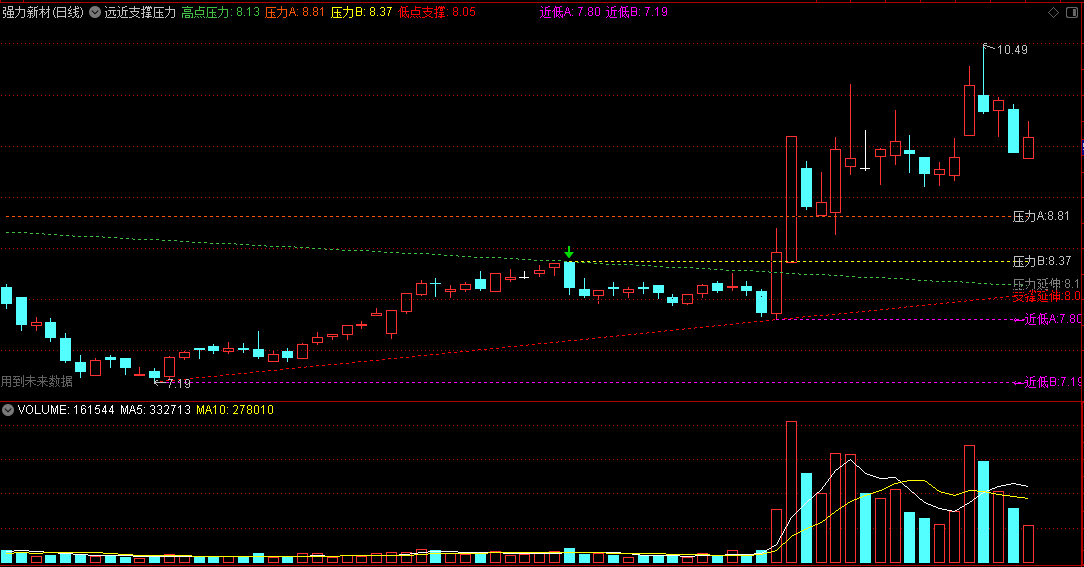Screen dimensions: 1084x567
Task: Select the 高点压力: 8.13 value
Action: [x=221, y=12]
